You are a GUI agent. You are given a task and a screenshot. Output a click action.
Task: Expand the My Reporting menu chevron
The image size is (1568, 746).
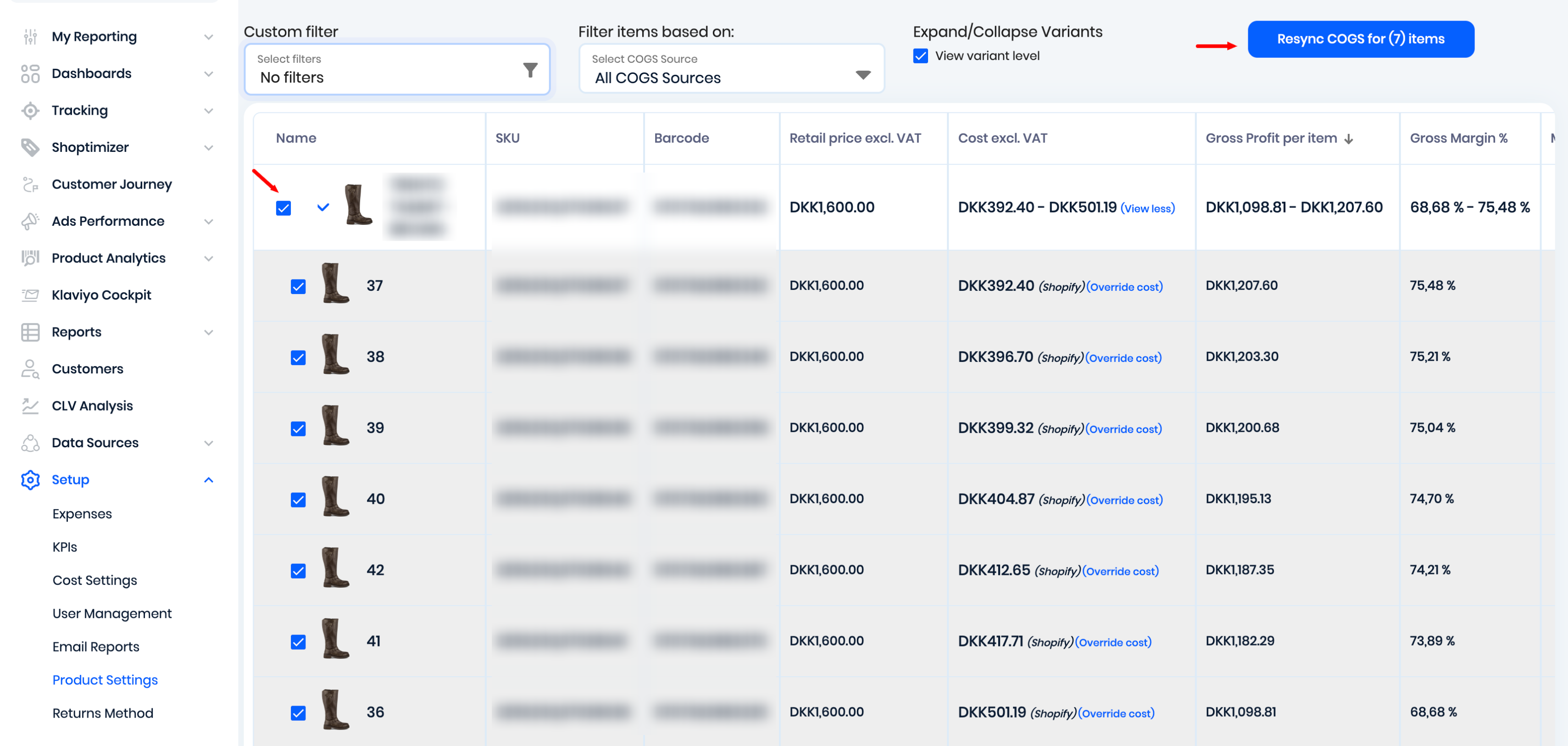(x=208, y=37)
